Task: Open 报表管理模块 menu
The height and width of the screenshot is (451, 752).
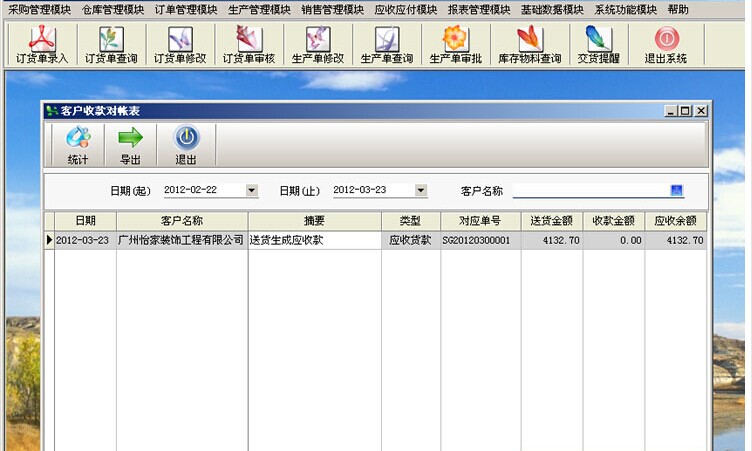Action: tap(479, 10)
